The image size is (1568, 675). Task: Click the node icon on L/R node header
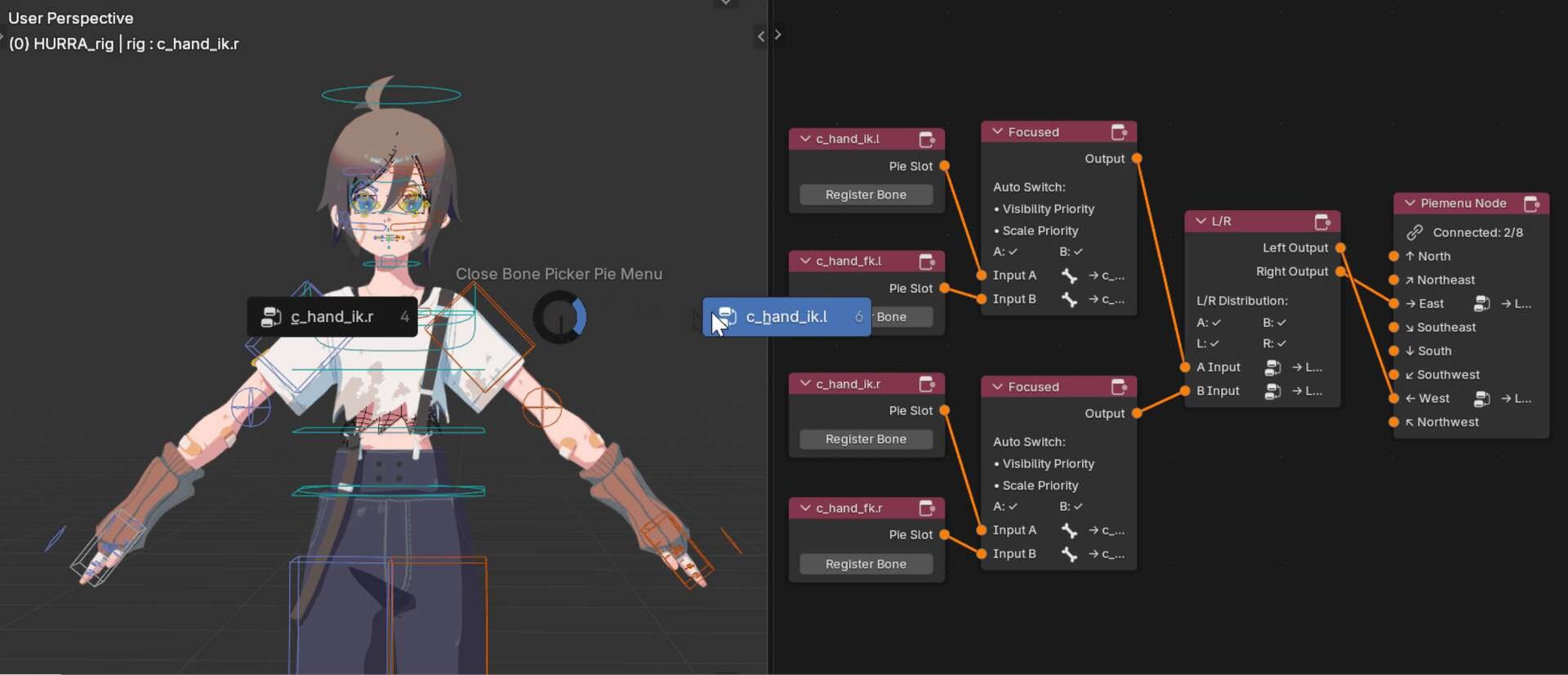point(1322,221)
